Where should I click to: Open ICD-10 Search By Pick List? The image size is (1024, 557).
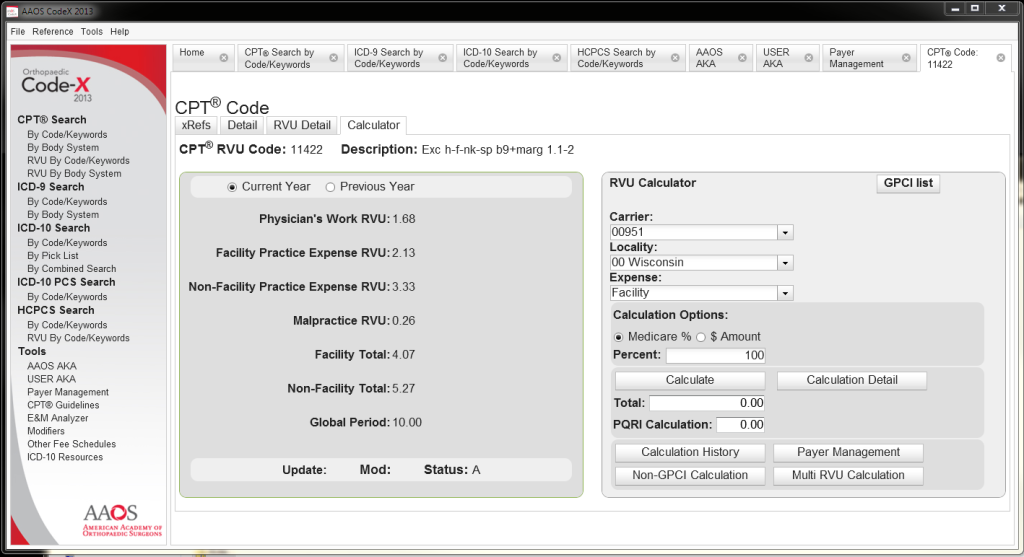point(53,256)
